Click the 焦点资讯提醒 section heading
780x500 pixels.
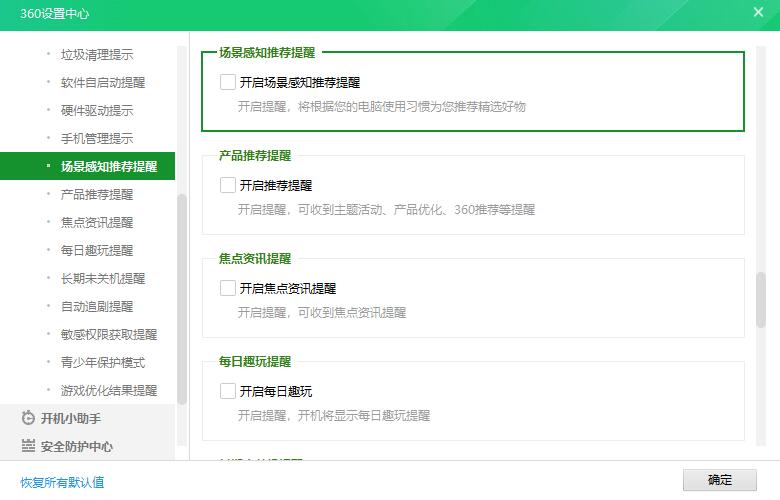point(255,258)
